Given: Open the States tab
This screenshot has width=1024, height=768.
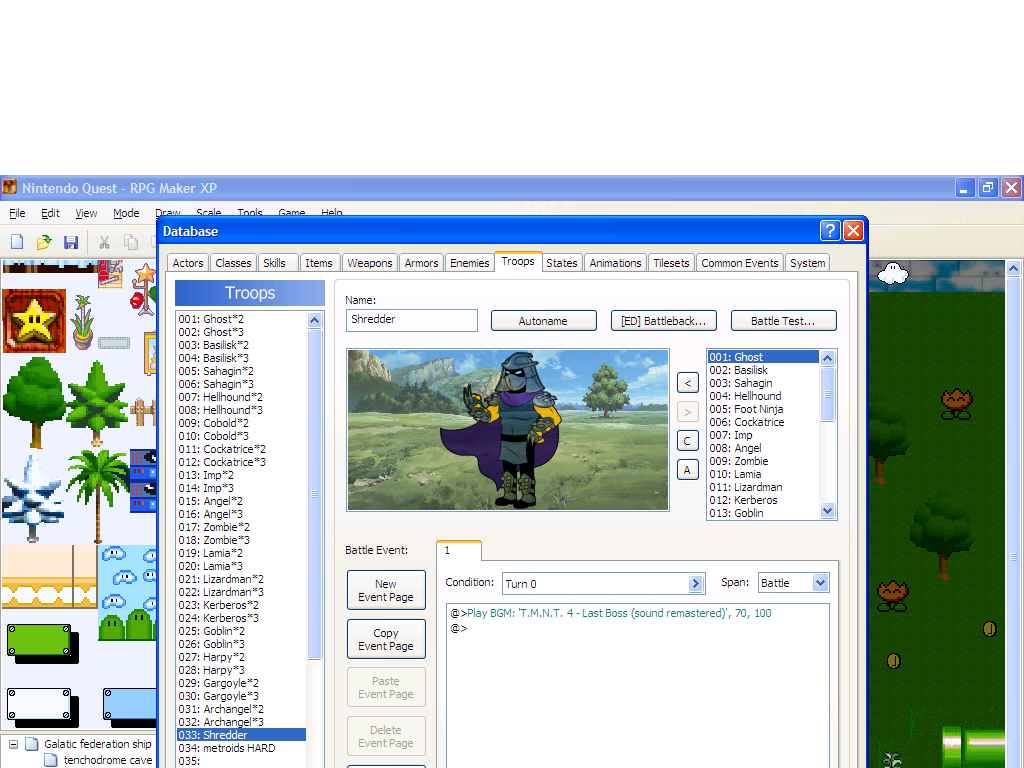Looking at the screenshot, I should [x=562, y=263].
